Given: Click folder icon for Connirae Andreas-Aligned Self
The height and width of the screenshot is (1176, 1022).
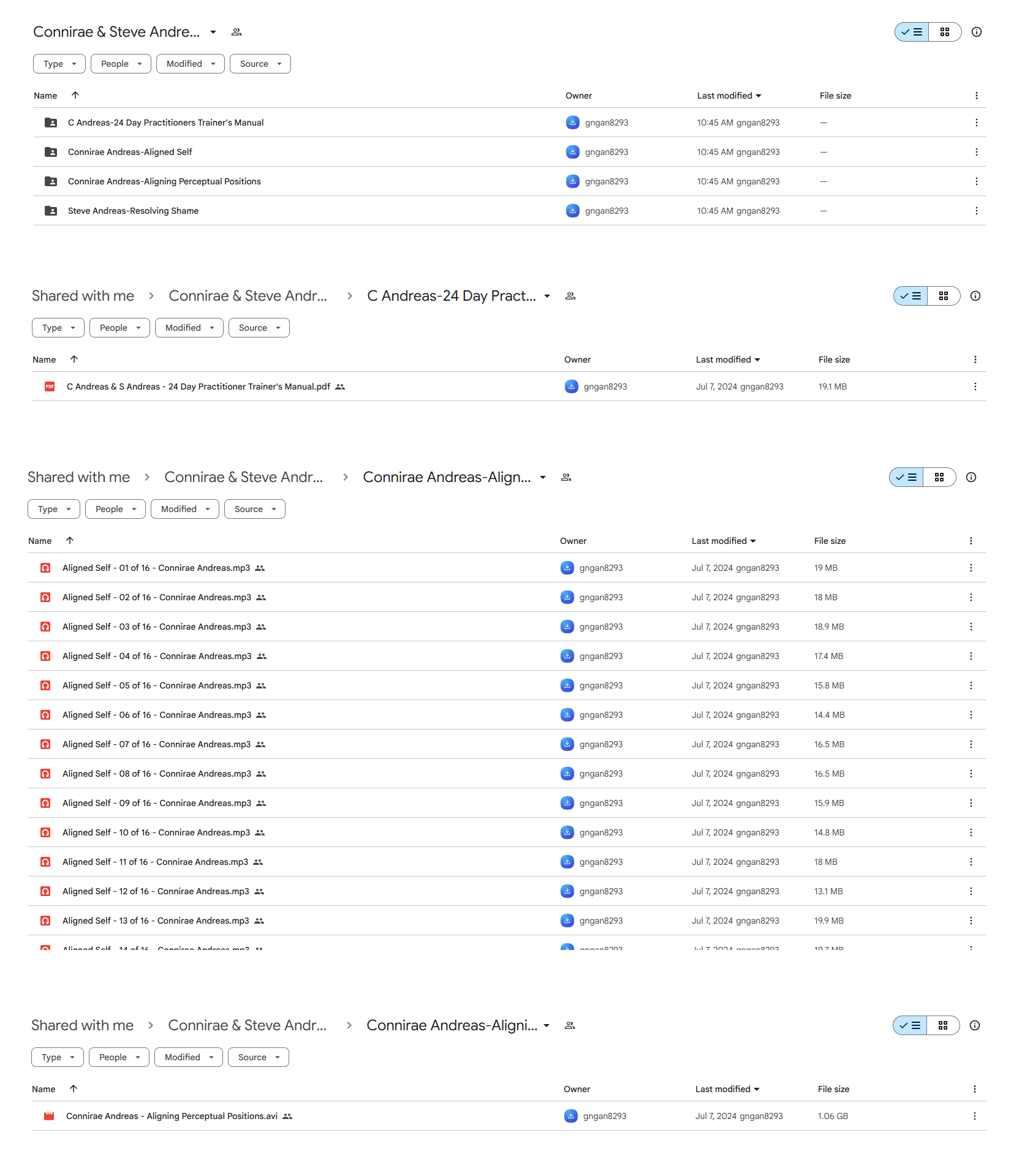Looking at the screenshot, I should tap(51, 152).
